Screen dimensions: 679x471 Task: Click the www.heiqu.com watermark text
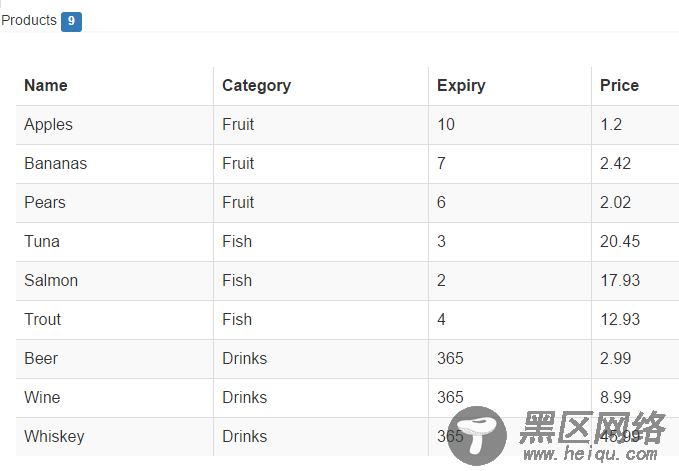pyautogui.click(x=590, y=455)
